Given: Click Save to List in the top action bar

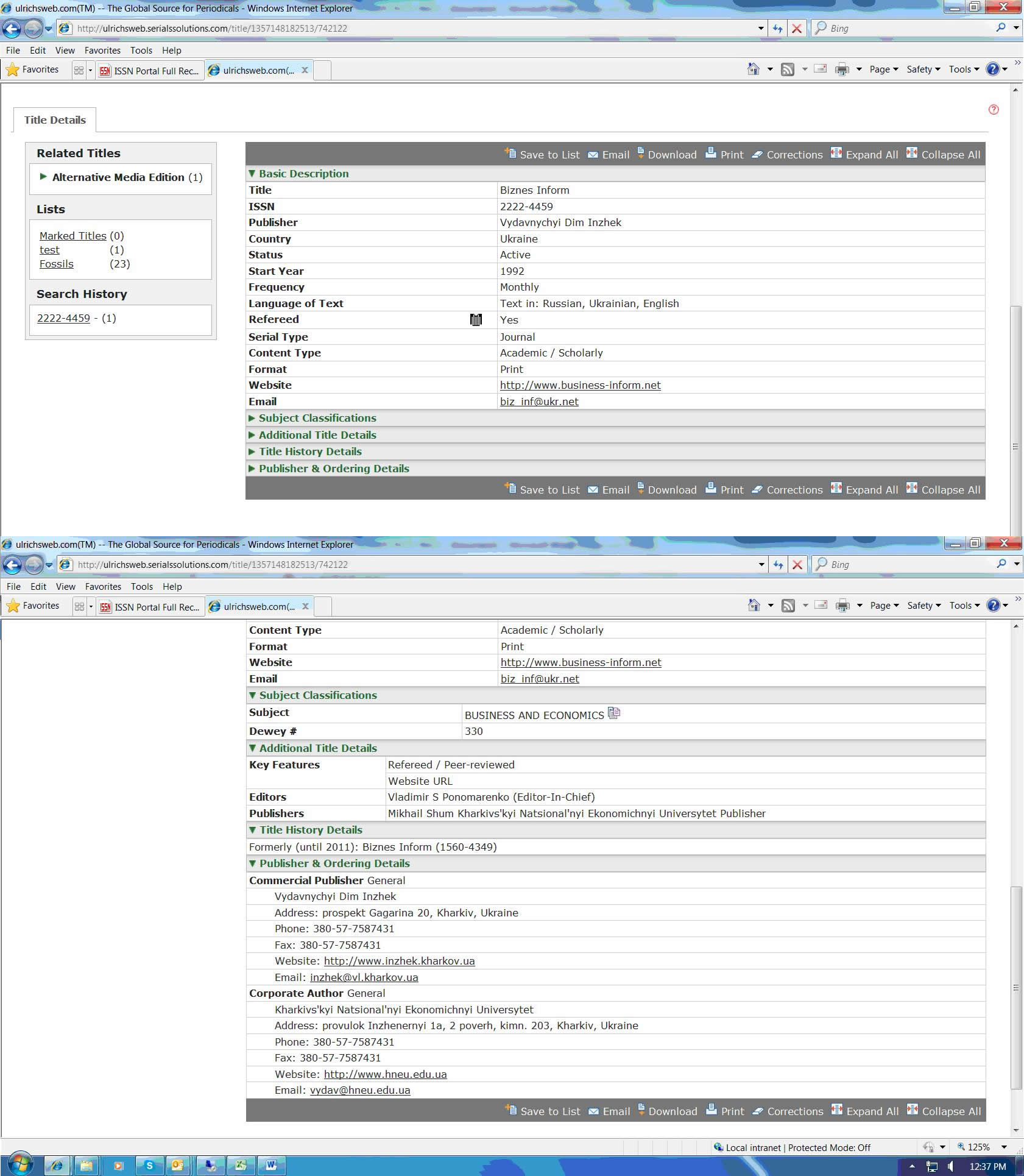Looking at the screenshot, I should point(542,155).
